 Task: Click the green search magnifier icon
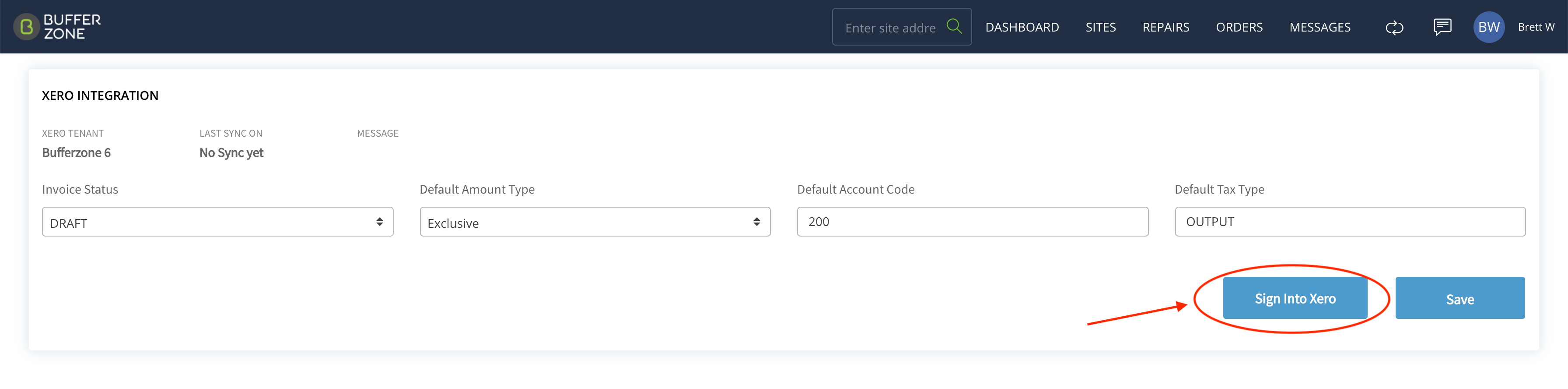tap(954, 26)
